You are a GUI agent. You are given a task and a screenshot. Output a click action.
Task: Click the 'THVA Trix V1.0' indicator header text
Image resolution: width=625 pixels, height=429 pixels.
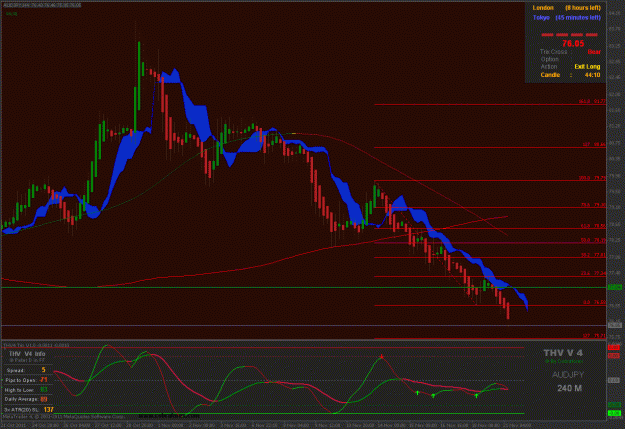(36, 345)
